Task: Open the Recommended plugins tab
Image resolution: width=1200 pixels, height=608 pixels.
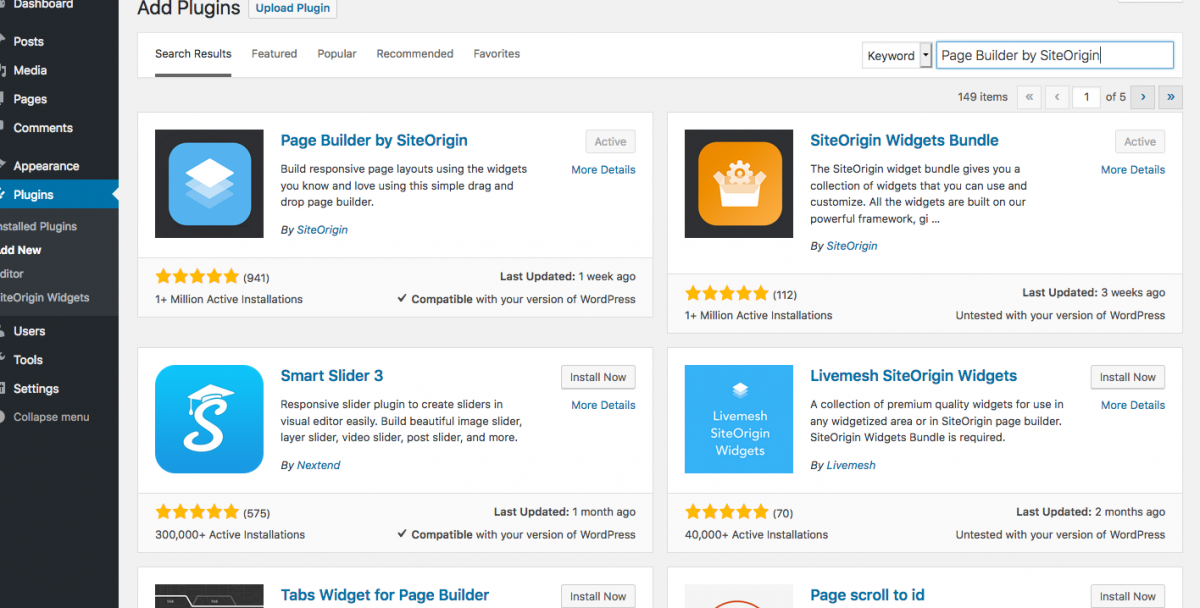Action: click(415, 54)
